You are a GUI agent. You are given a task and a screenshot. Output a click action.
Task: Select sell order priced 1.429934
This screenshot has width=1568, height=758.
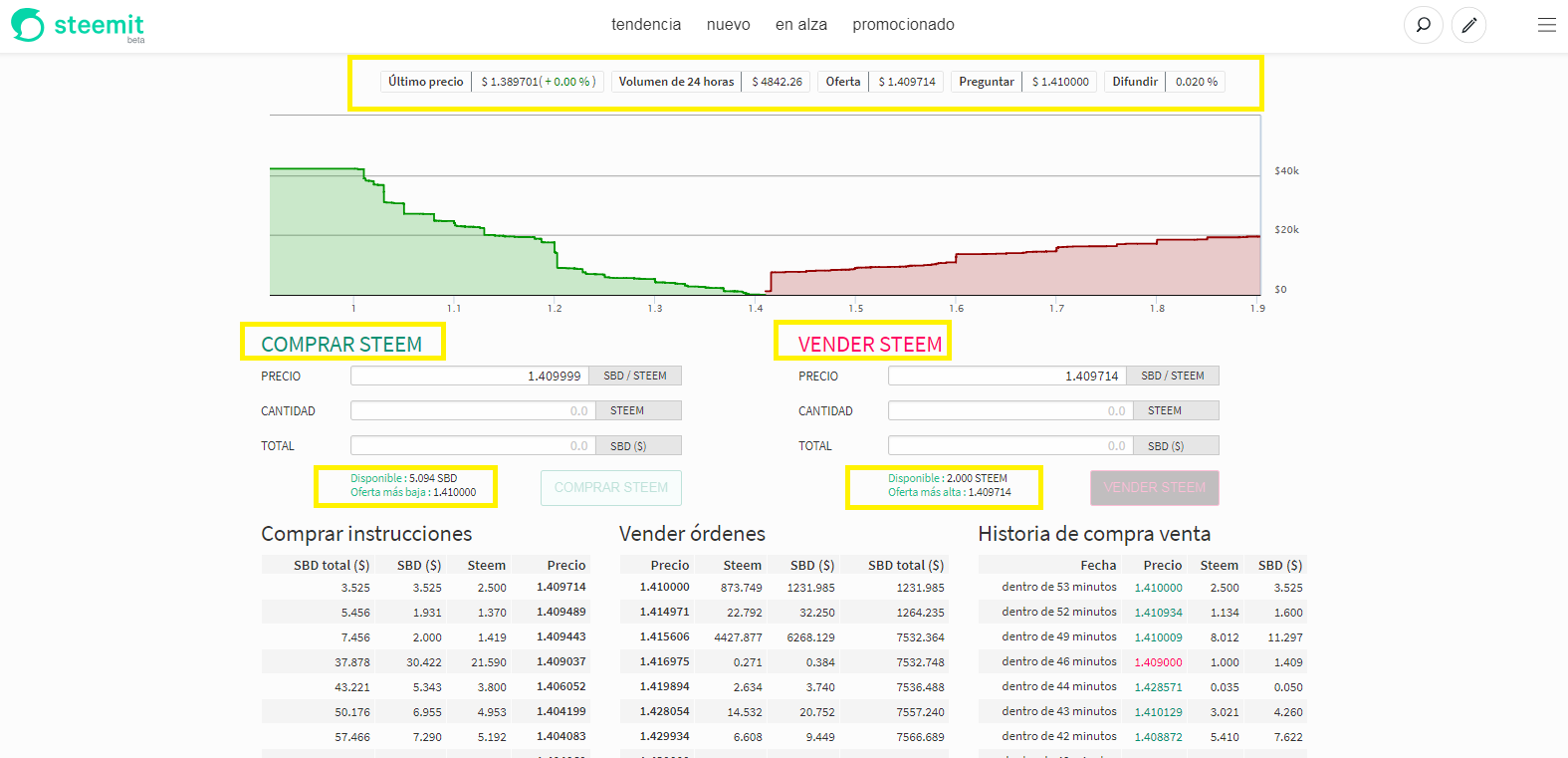pyautogui.click(x=784, y=737)
